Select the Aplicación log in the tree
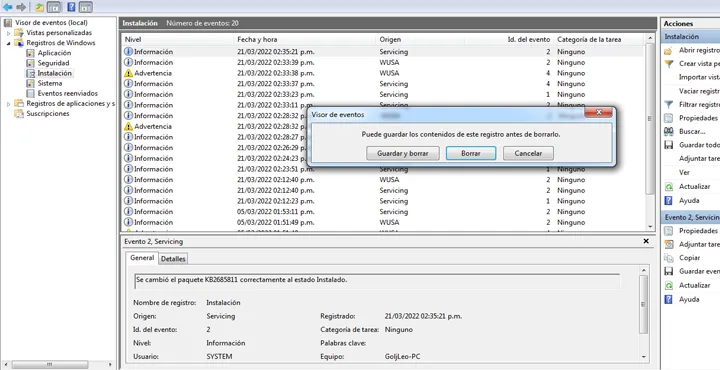Screen dimensions: 720x370 click(54, 53)
